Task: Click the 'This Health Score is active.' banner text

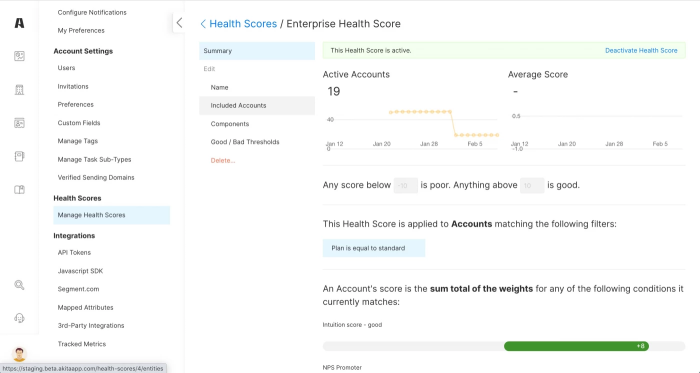Action: point(371,50)
